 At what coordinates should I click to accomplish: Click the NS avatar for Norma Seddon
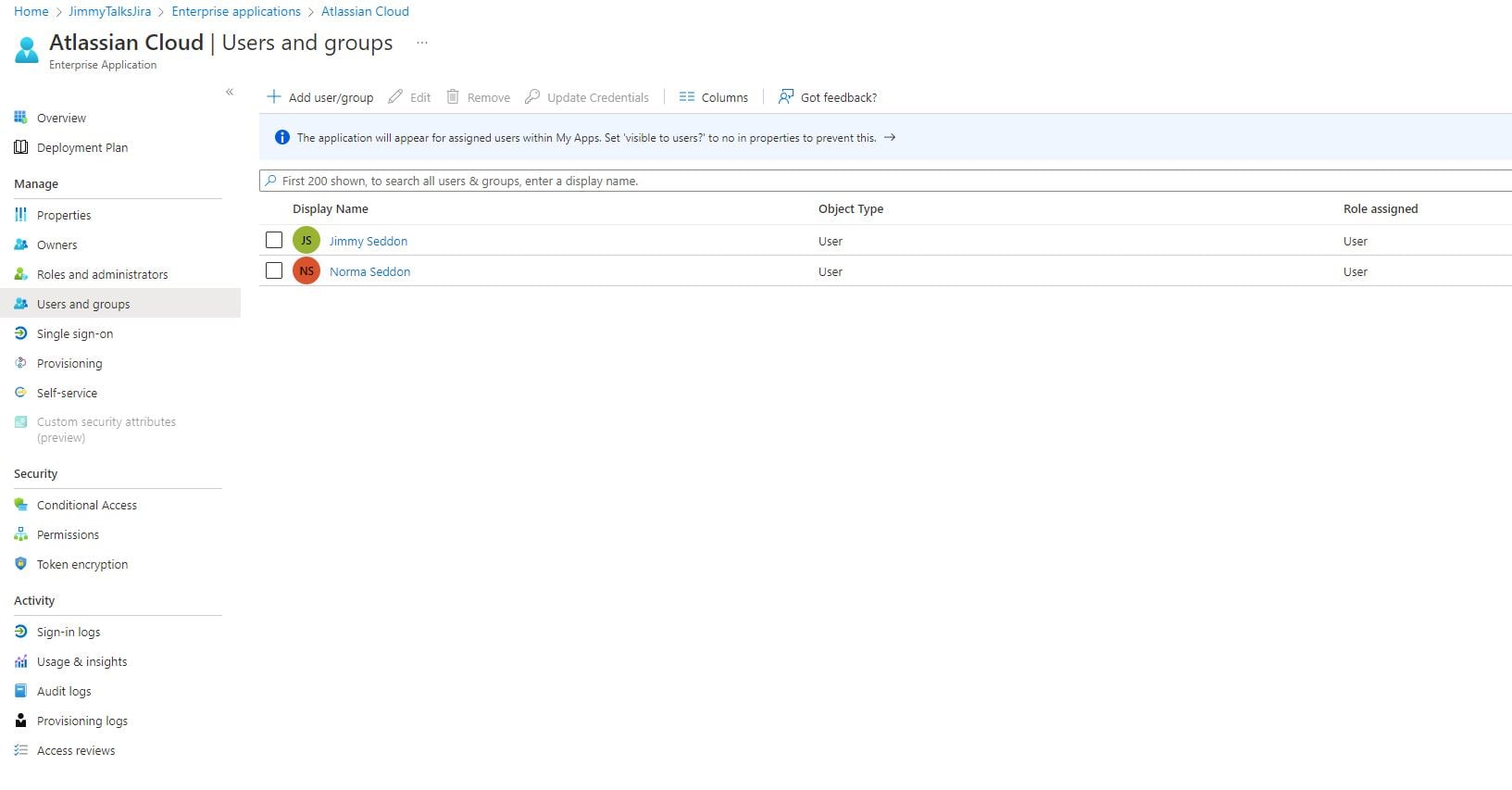306,270
